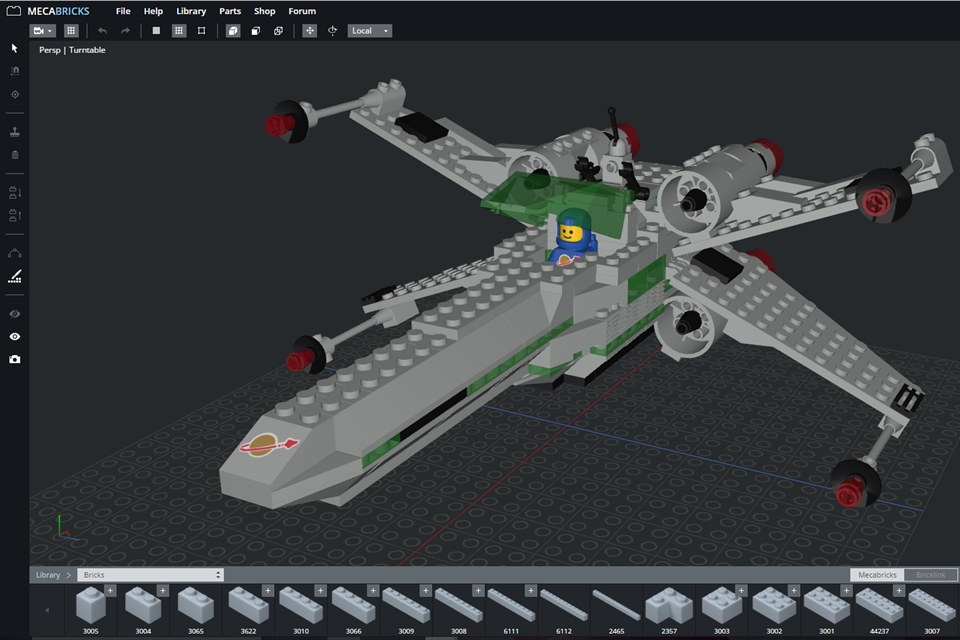Select the measure ruler tool
Image resolution: width=960 pixels, height=640 pixels.
click(x=15, y=276)
